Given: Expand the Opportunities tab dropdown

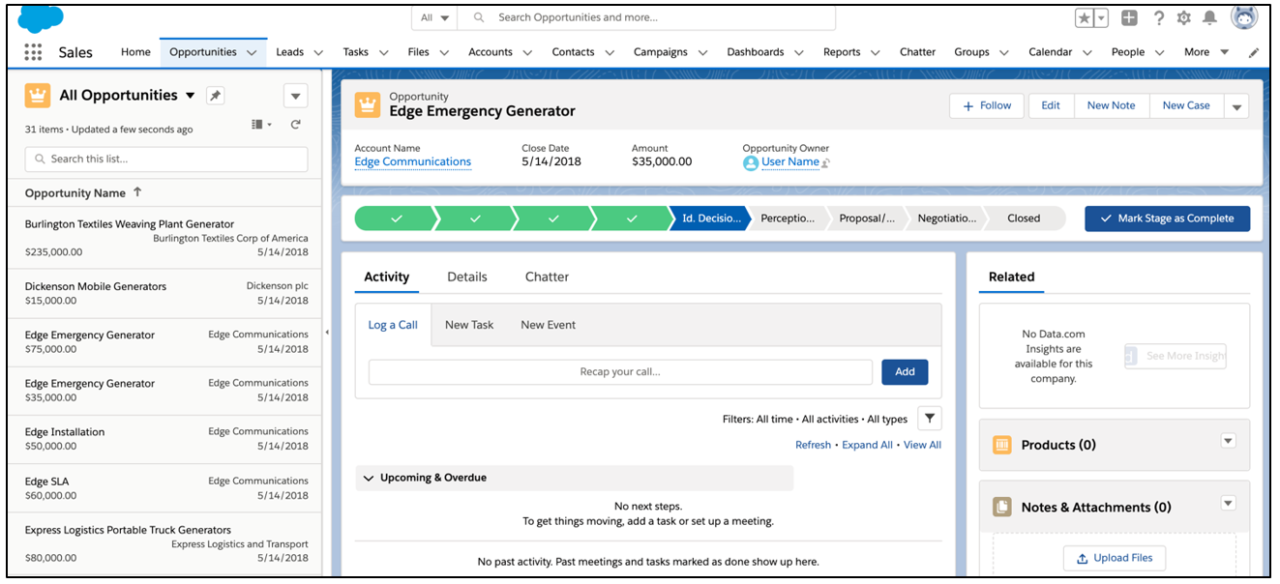Looking at the screenshot, I should [251, 51].
